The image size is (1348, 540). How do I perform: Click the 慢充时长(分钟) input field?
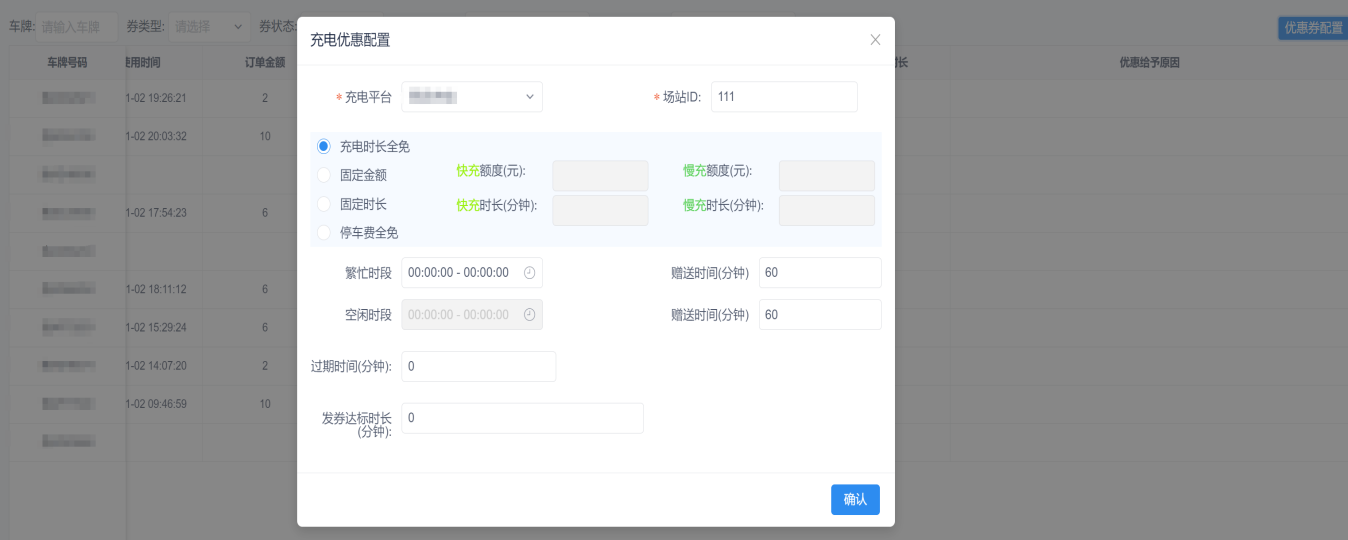click(827, 210)
